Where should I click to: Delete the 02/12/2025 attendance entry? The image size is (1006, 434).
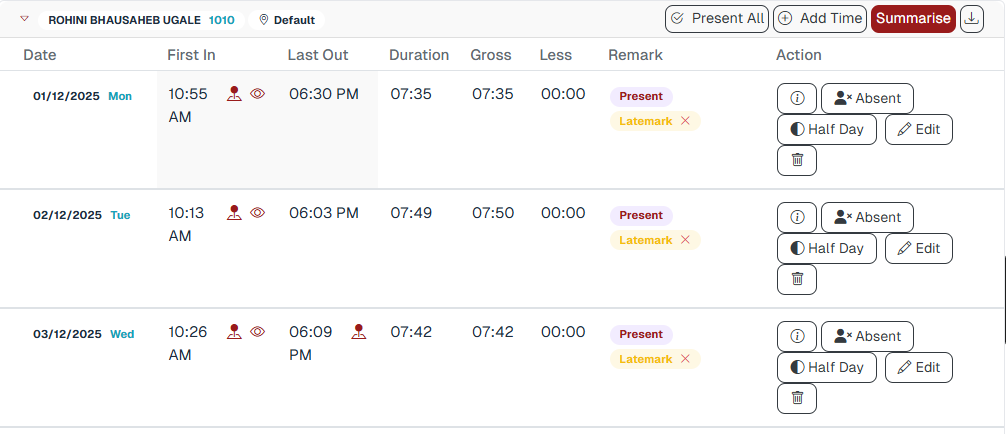(797, 279)
